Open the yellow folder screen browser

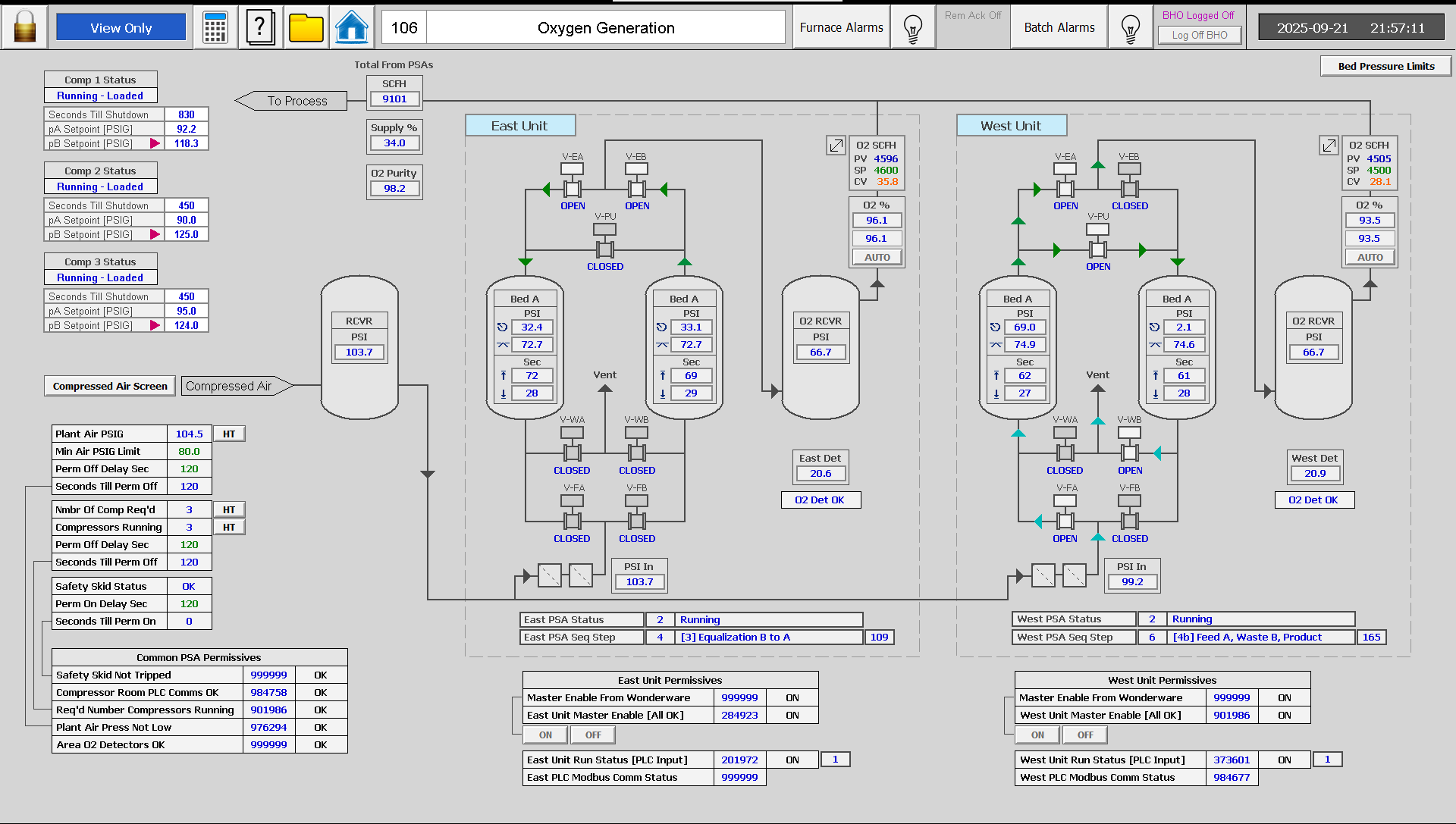pyautogui.click(x=306, y=26)
